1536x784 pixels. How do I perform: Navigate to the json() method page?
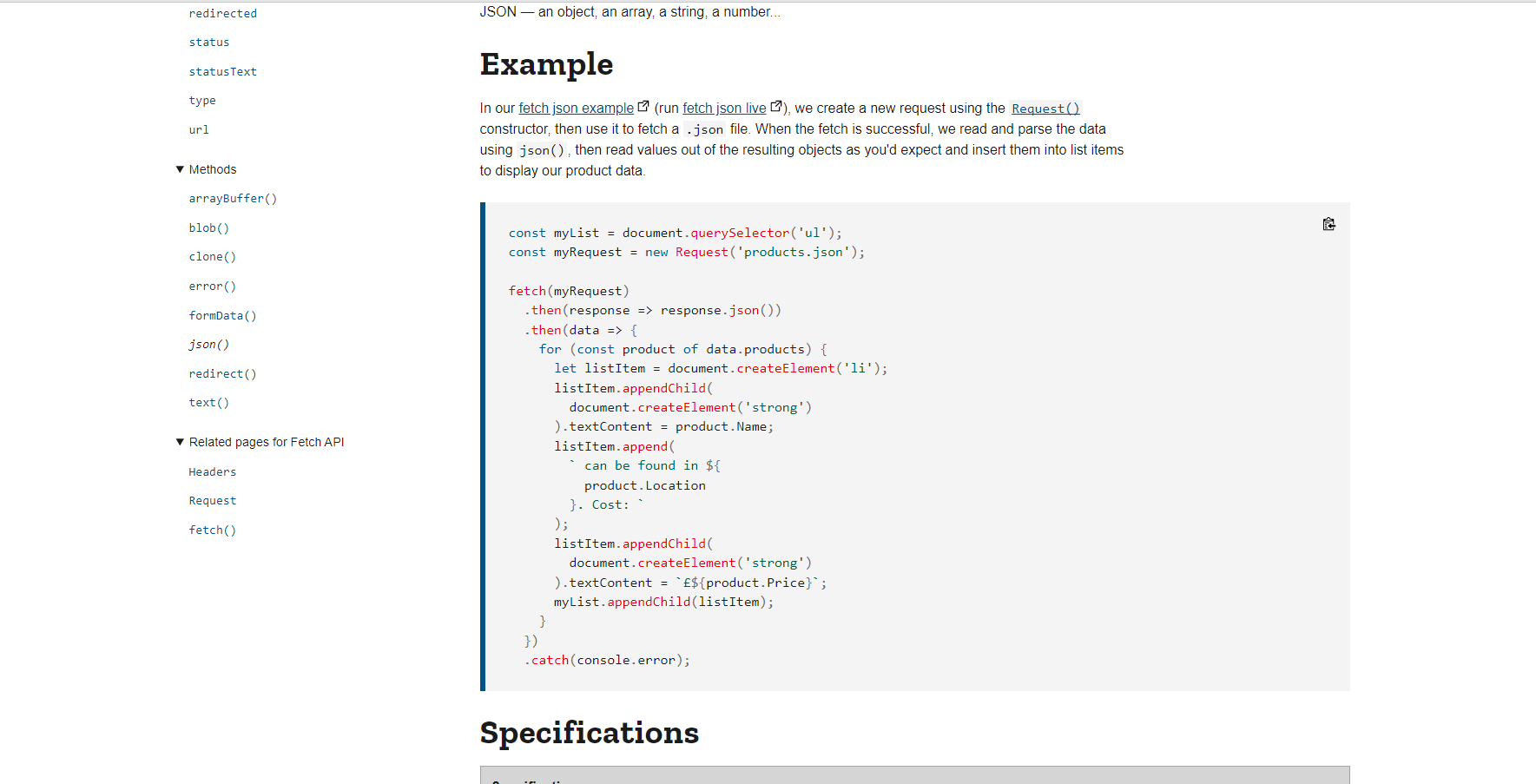click(x=208, y=344)
